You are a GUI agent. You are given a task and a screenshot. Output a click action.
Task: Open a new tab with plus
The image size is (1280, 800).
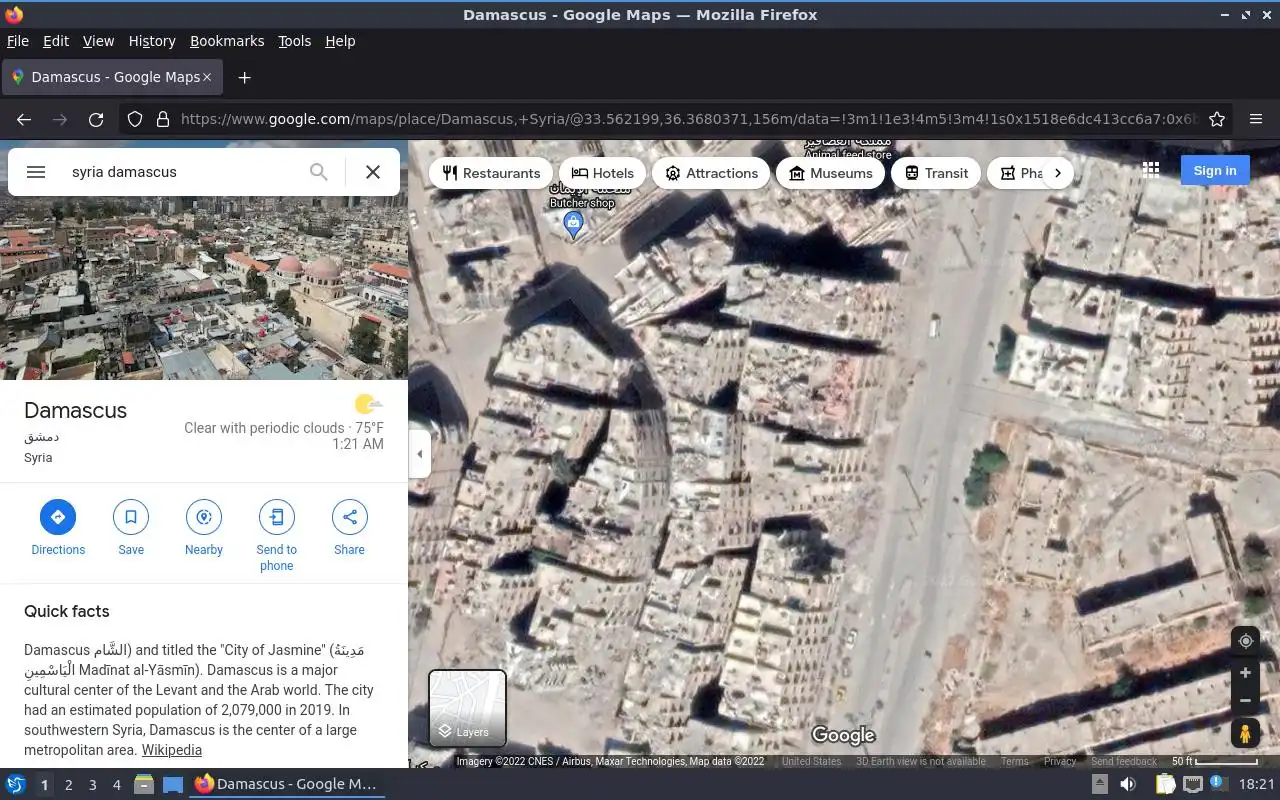pos(244,77)
